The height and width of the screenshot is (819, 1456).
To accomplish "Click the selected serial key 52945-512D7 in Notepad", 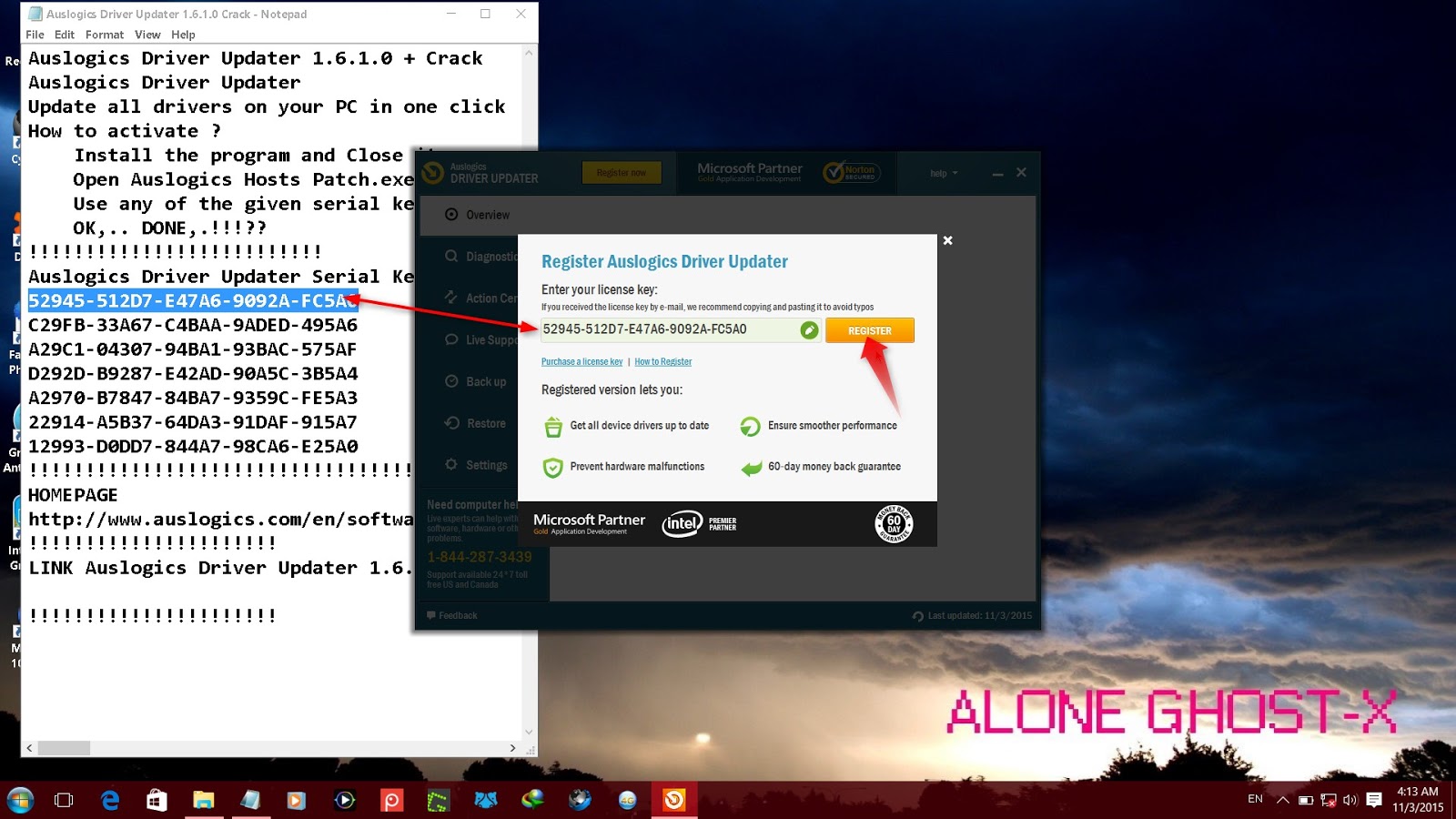I will click(x=192, y=301).
